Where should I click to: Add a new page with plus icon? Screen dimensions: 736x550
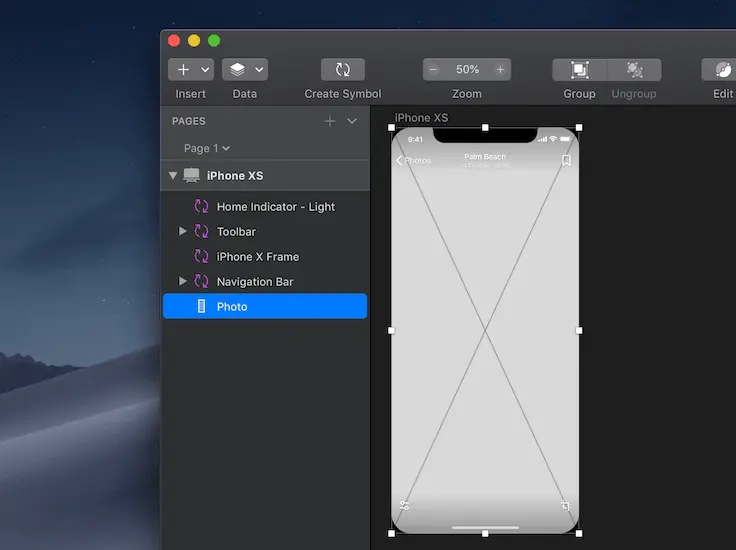tap(330, 121)
